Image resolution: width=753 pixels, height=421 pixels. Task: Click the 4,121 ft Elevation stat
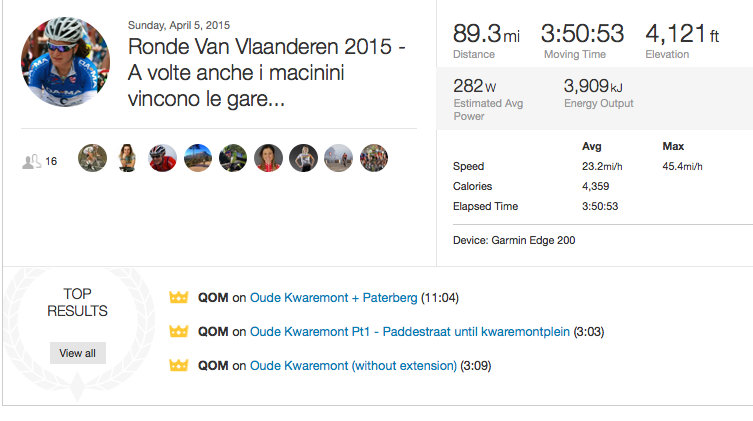click(x=683, y=39)
